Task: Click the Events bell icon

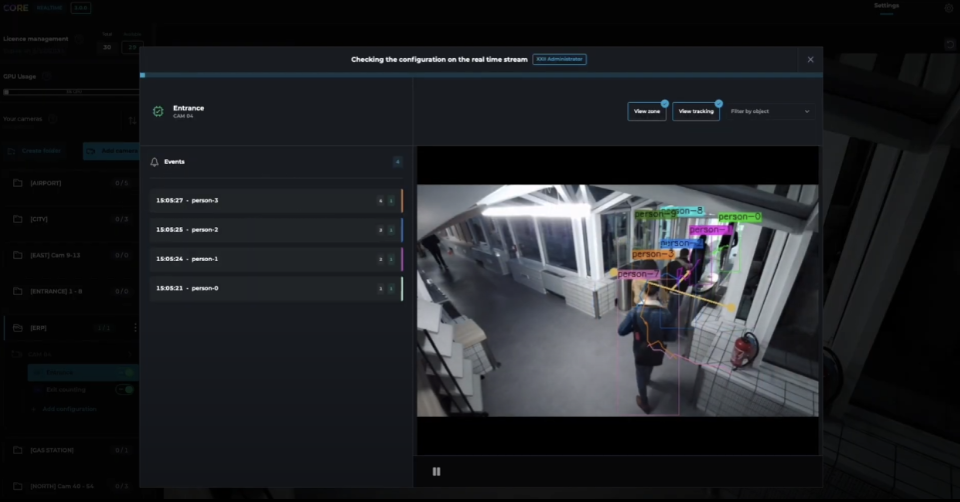Action: [x=154, y=162]
